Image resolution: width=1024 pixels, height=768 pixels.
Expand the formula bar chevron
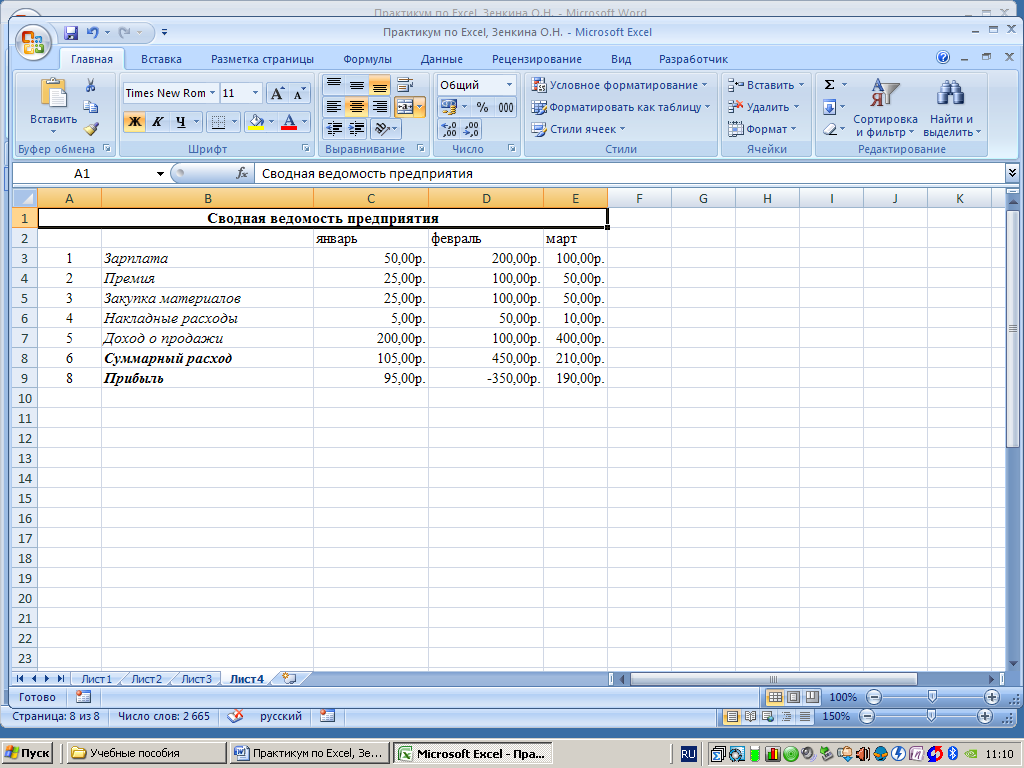click(x=1012, y=173)
